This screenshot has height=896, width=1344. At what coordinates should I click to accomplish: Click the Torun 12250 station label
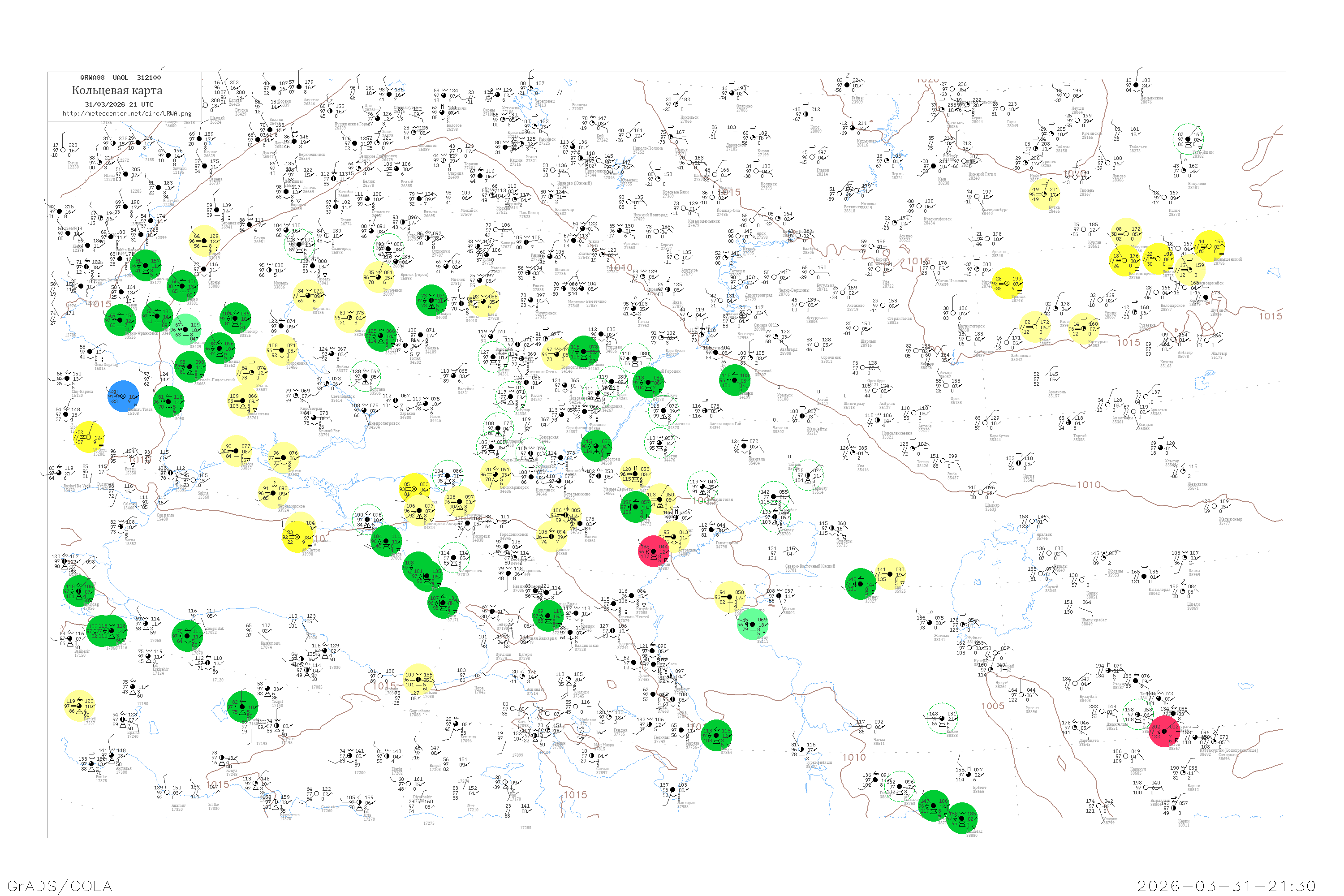click(x=73, y=164)
